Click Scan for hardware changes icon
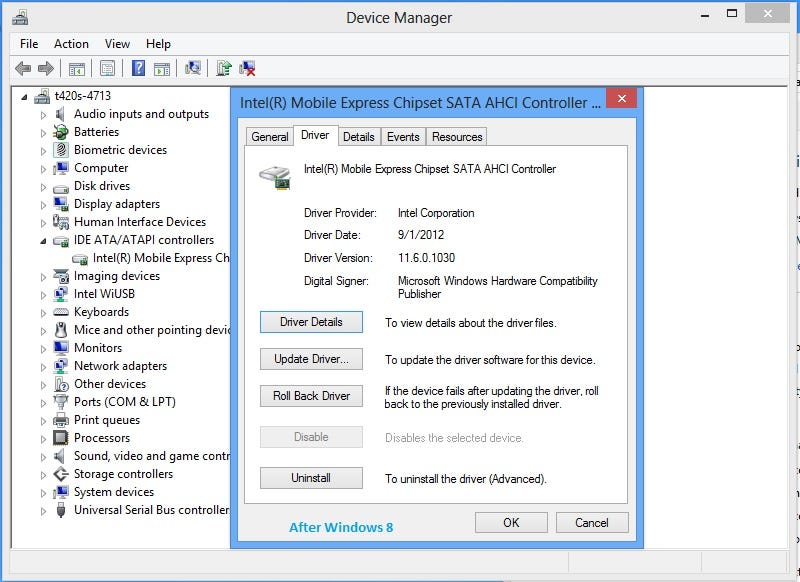This screenshot has height=582, width=800. click(x=192, y=68)
